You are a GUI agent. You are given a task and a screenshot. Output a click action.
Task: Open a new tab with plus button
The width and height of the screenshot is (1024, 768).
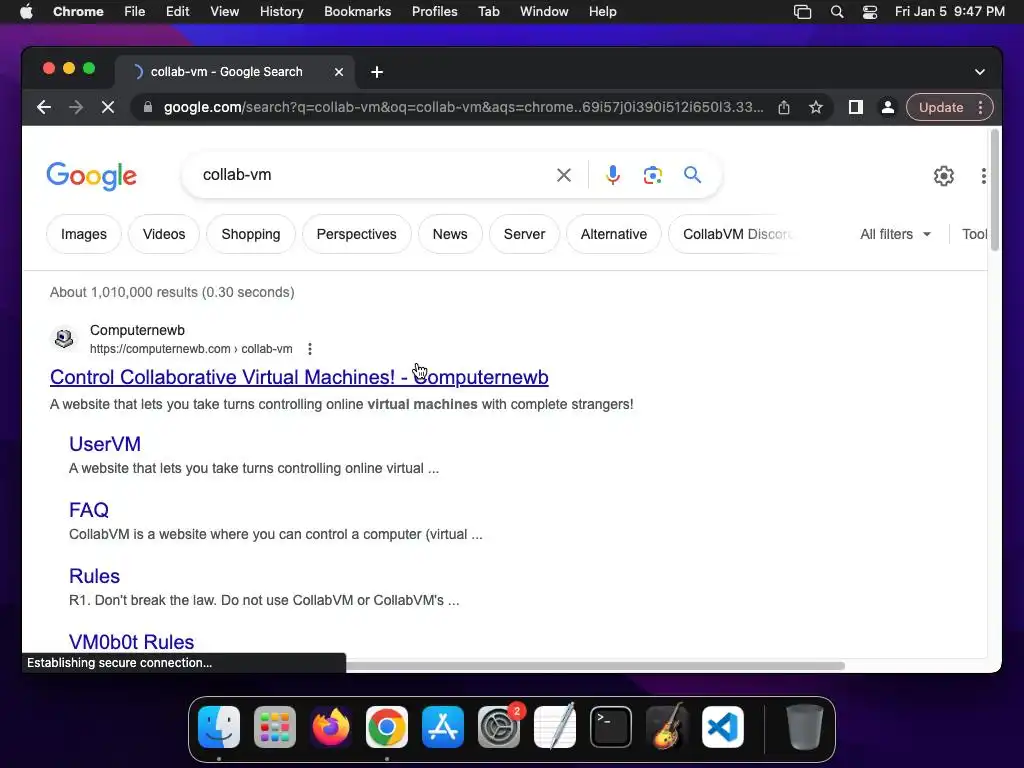pos(377,72)
